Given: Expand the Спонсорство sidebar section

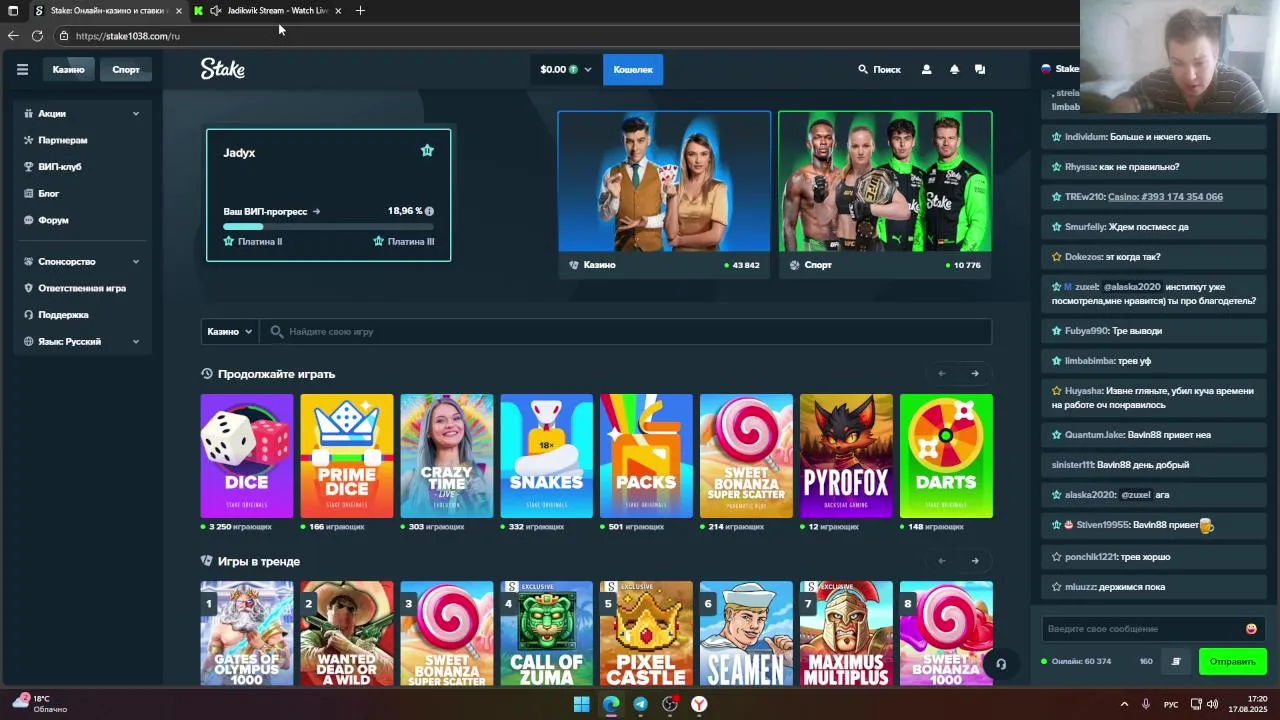Looking at the screenshot, I should (x=82, y=261).
